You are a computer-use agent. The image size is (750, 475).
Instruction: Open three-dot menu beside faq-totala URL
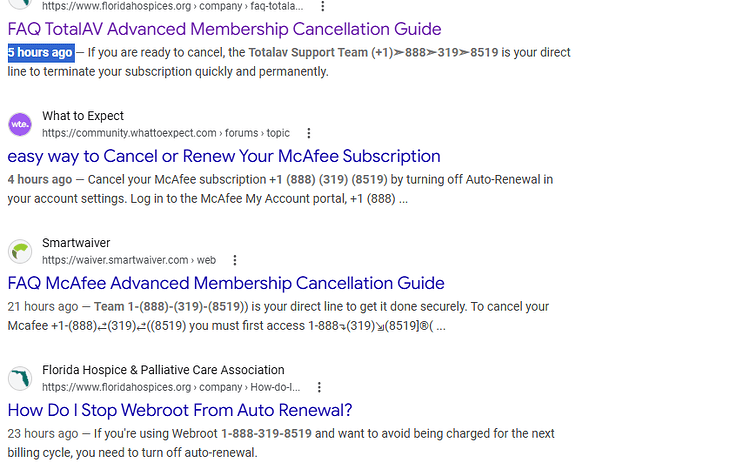pos(323,6)
